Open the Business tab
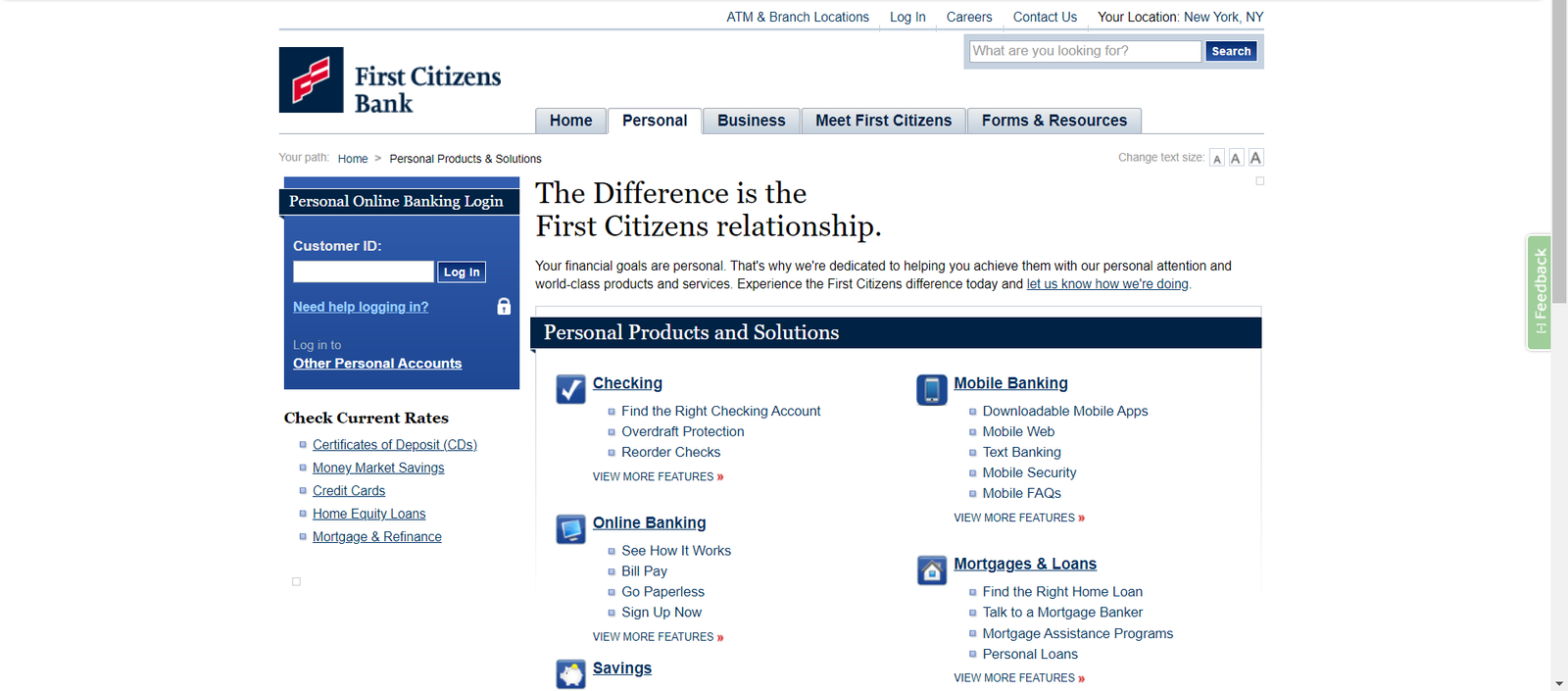The image size is (1568, 691). (x=751, y=121)
